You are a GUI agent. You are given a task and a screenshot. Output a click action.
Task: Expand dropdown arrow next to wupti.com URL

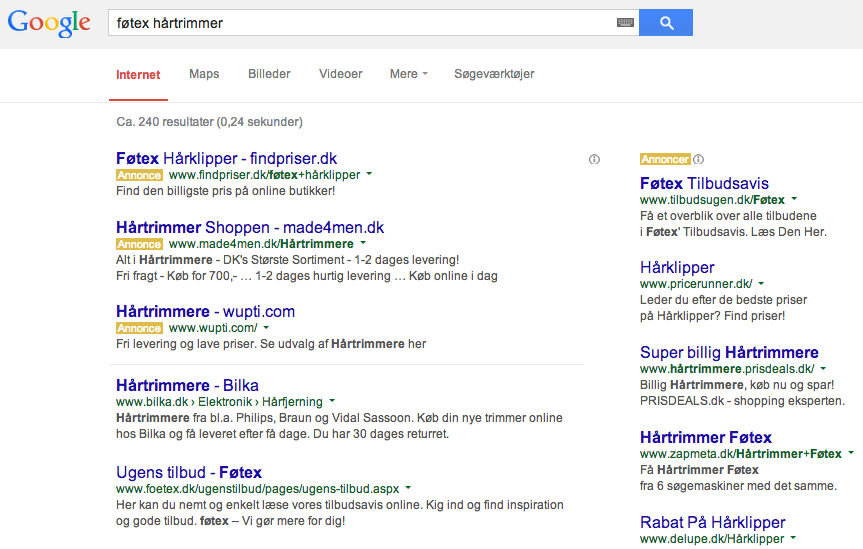(x=266, y=327)
